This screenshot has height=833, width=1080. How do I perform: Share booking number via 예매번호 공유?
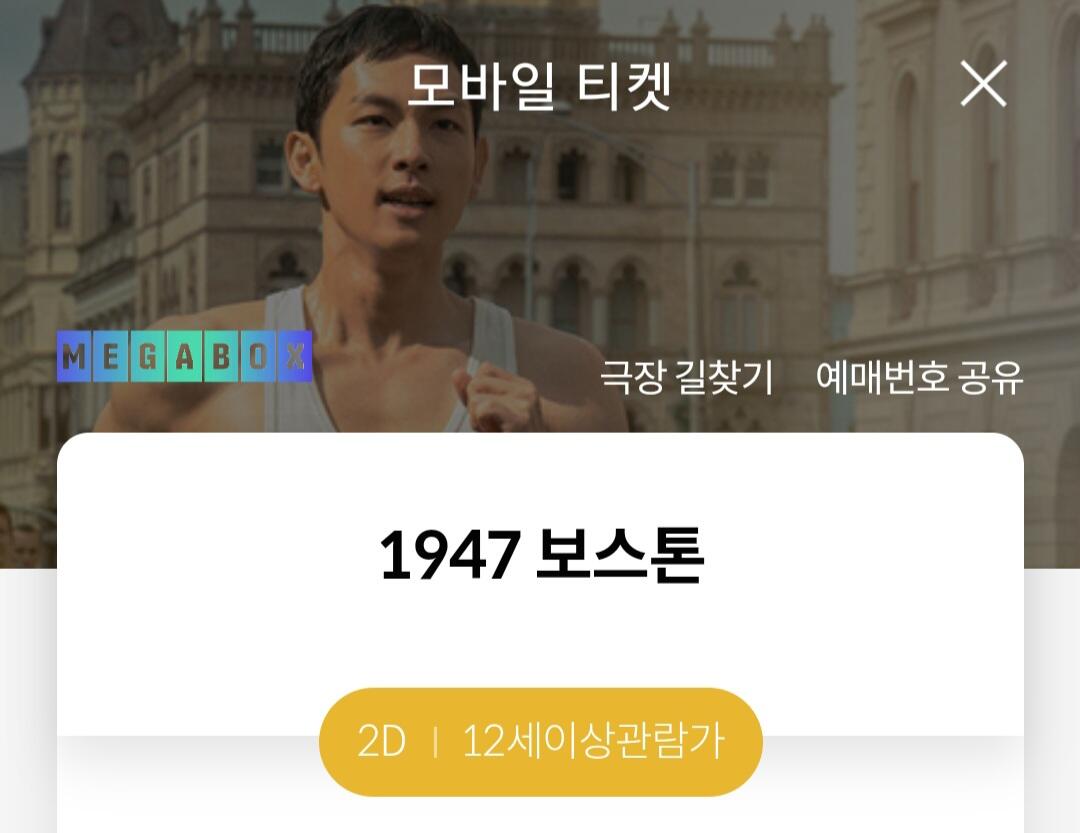click(919, 377)
